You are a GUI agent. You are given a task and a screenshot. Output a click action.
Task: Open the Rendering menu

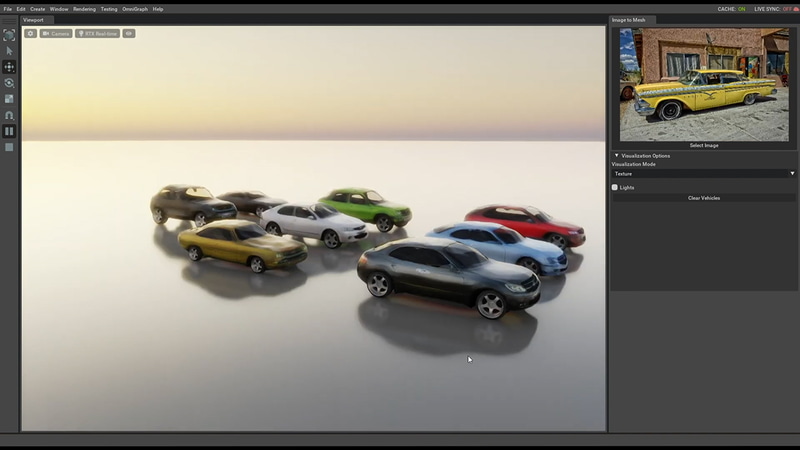click(x=84, y=9)
